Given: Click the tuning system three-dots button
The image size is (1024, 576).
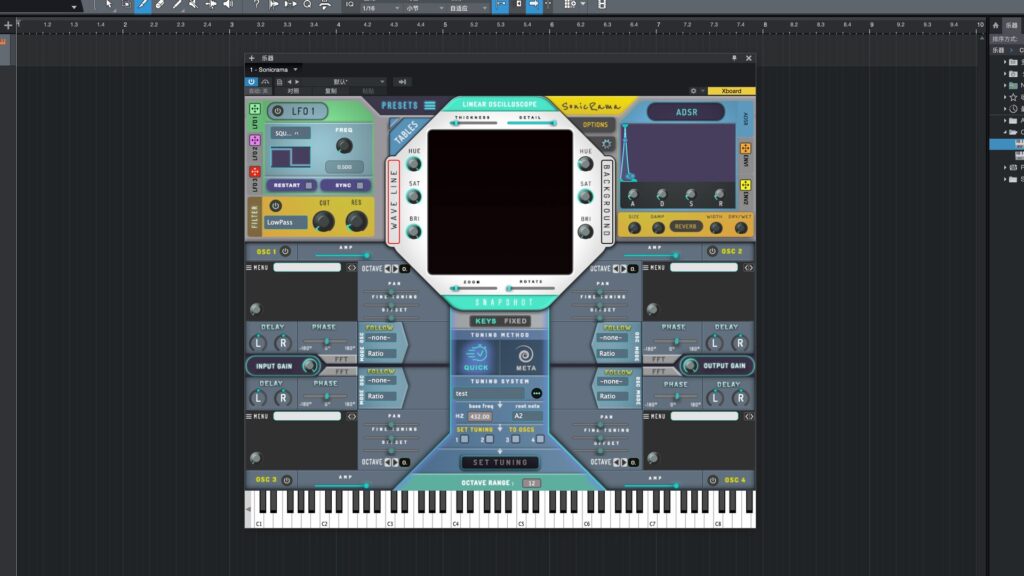Looking at the screenshot, I should pyautogui.click(x=536, y=393).
